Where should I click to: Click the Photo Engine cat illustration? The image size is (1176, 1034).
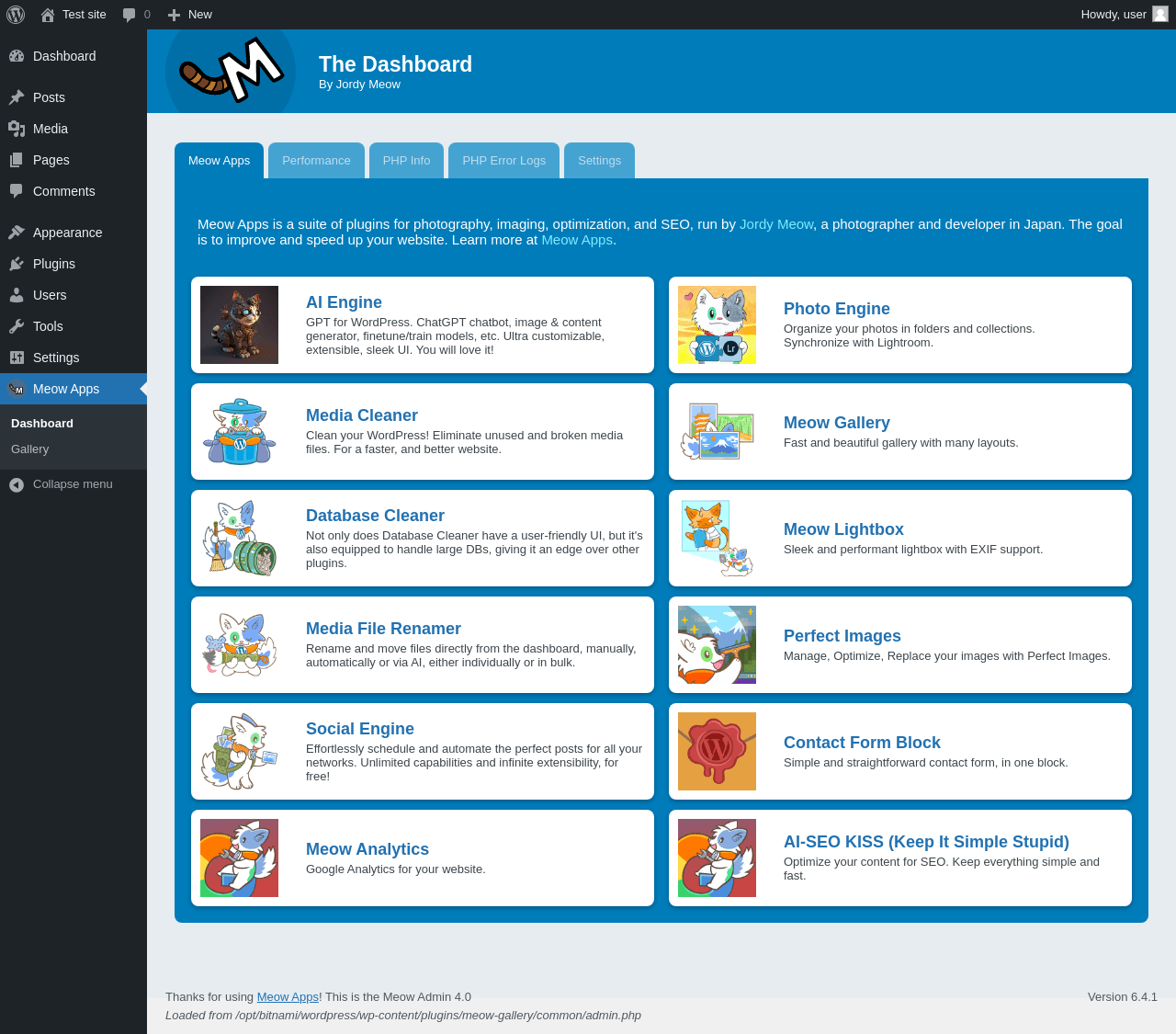(x=717, y=324)
